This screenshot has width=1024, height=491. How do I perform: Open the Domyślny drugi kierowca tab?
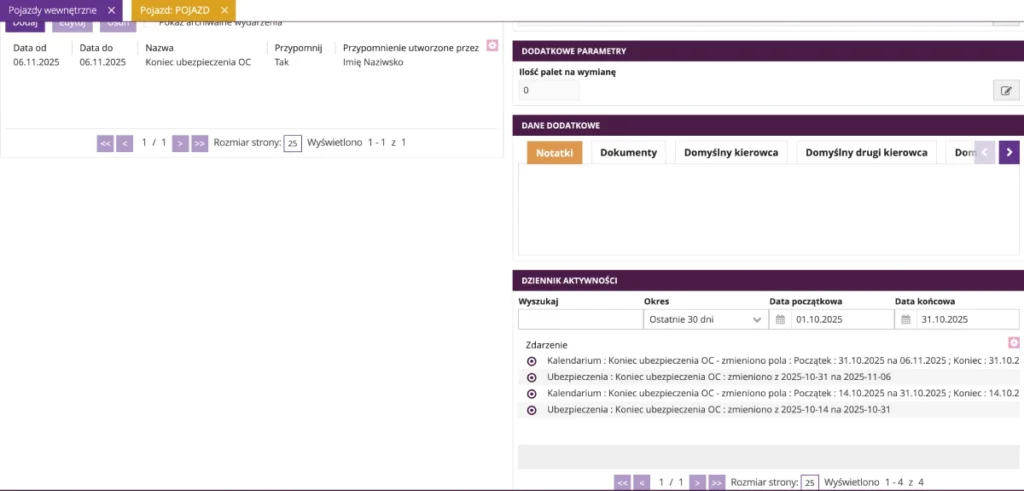867,153
